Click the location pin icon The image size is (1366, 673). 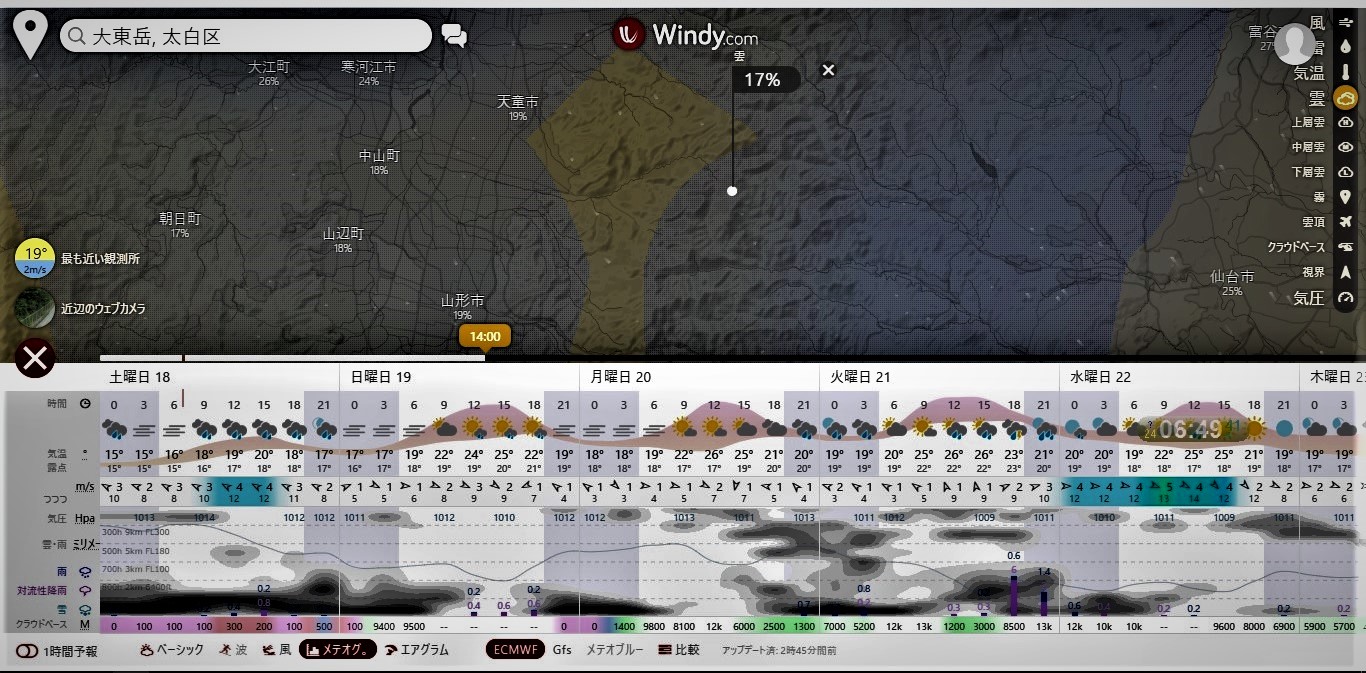click(x=31, y=37)
